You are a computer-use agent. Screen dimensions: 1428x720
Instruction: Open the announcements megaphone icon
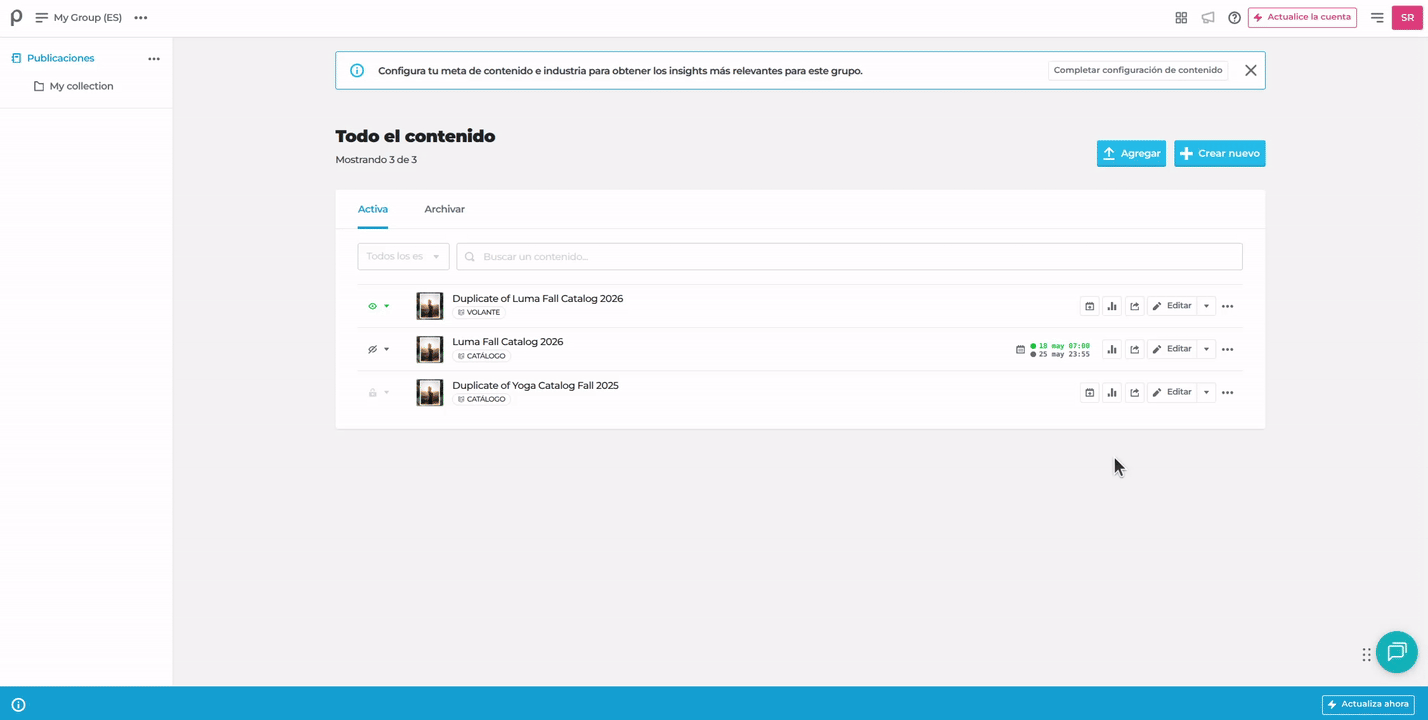1208,18
